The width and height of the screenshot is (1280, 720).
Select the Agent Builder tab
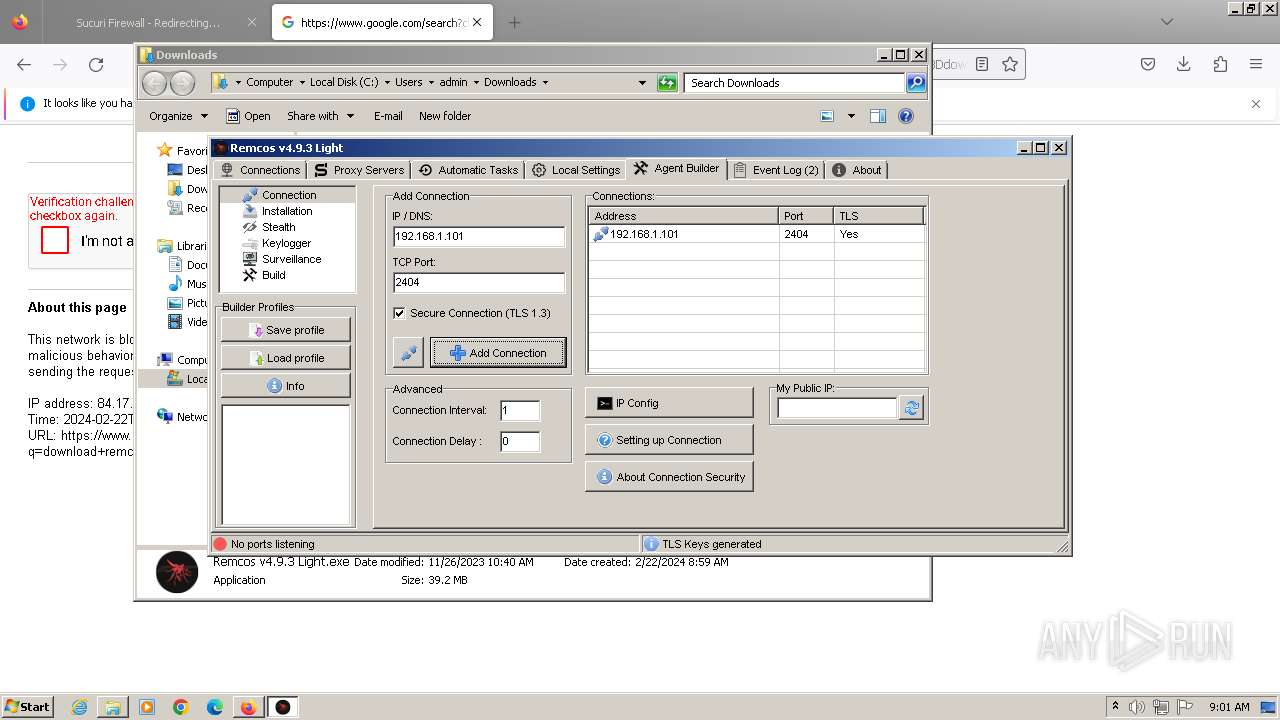[677, 168]
